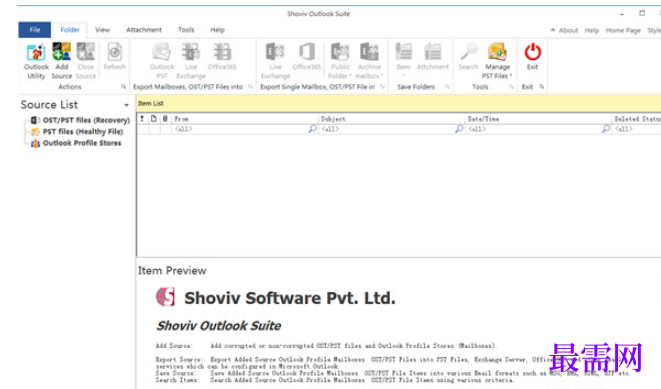The width and height of the screenshot is (661, 389).
Task: Click the Subject filter search icon
Action: 459,129
